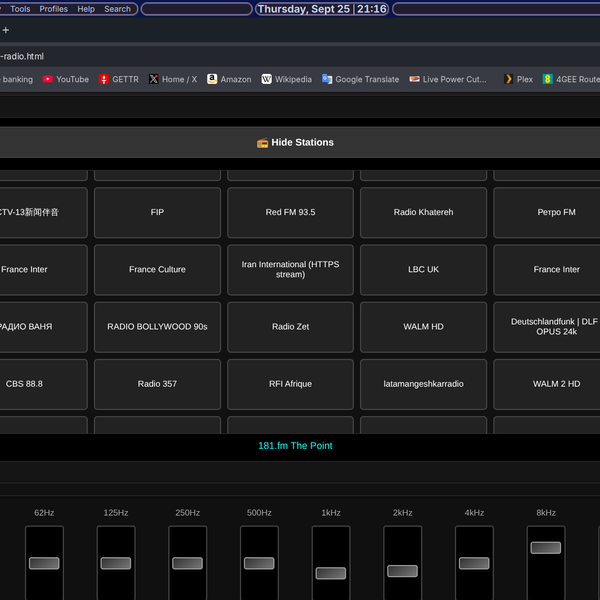Click the 2kHz equalizer slider handle
Viewport: 600px width, 600px height.
(x=403, y=571)
